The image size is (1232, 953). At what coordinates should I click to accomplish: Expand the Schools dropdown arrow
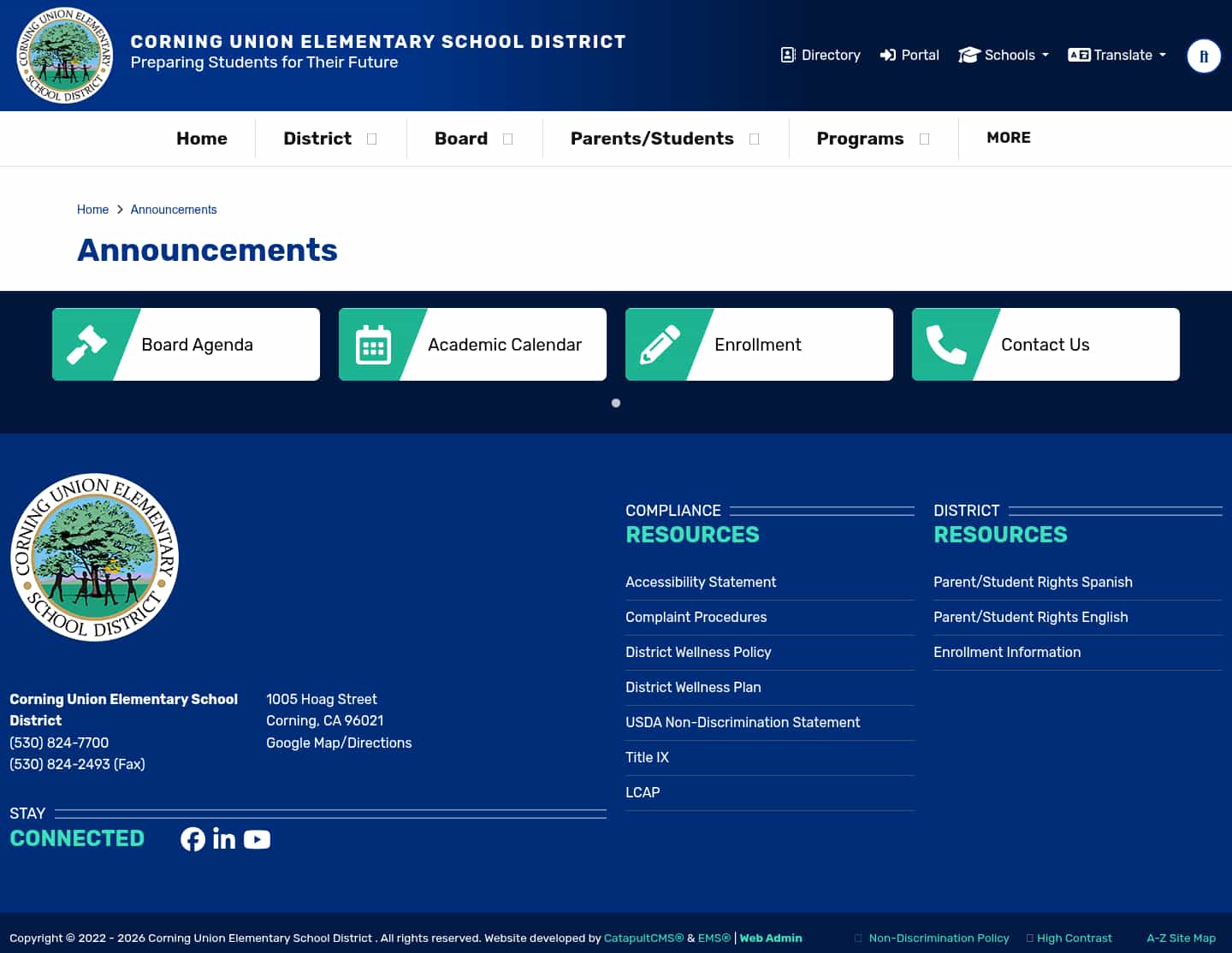1045,55
